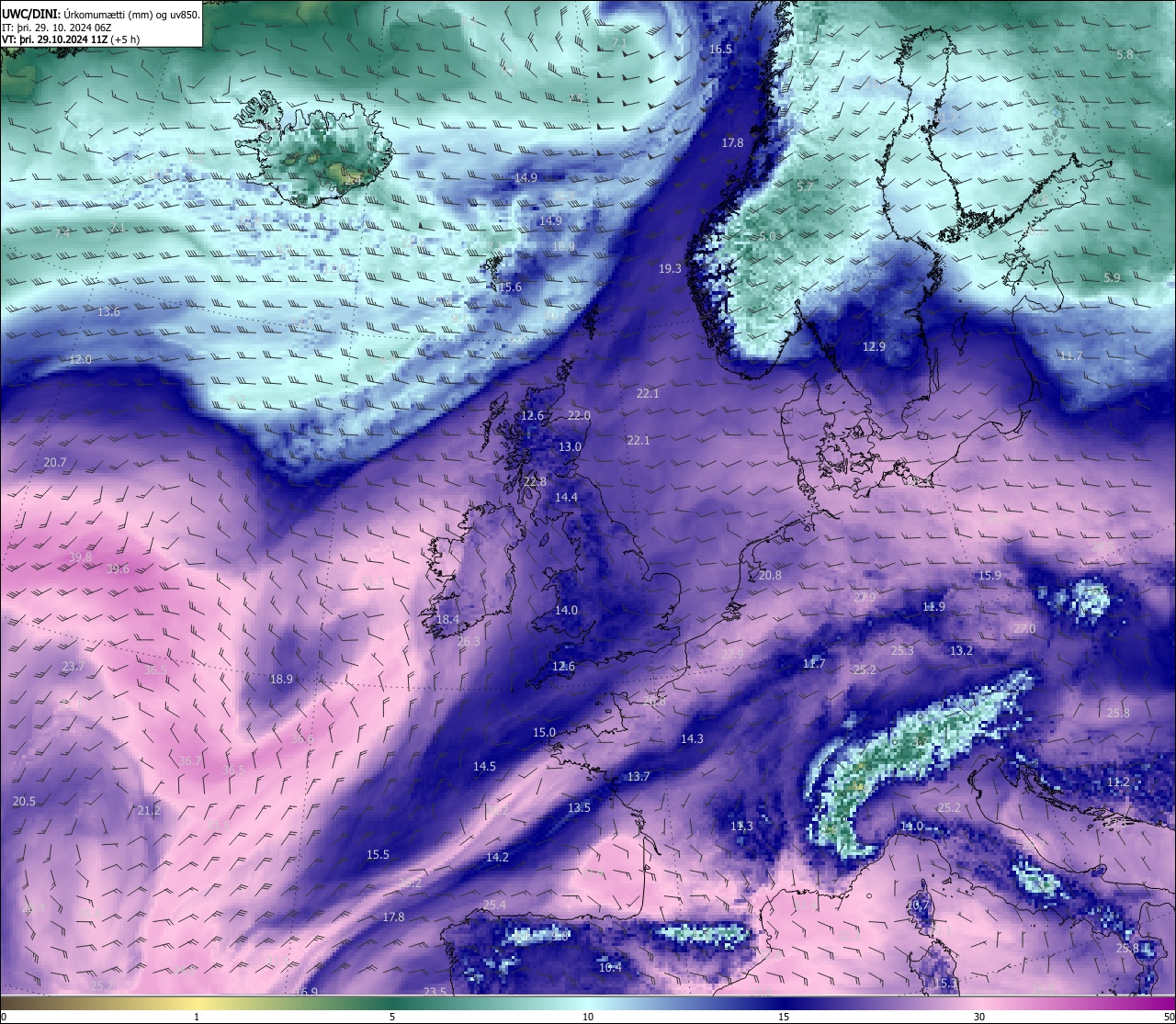Click the VT þri. 29.10.2024 11Z line
1176x1024 pixels.
(71, 39)
